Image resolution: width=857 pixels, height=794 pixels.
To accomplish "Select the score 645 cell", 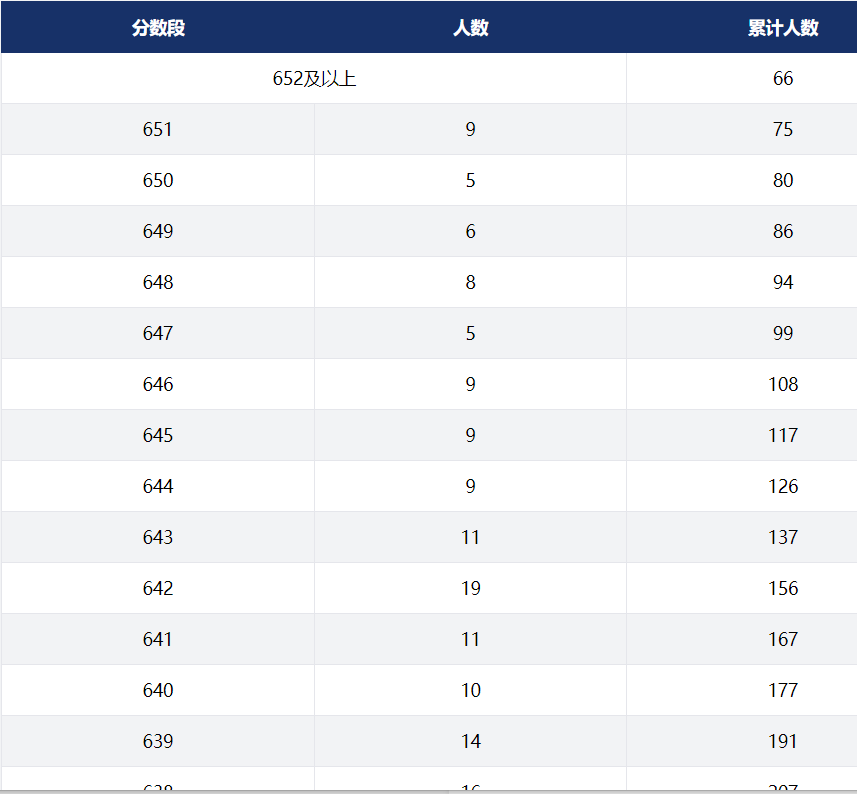I will click(x=158, y=436).
